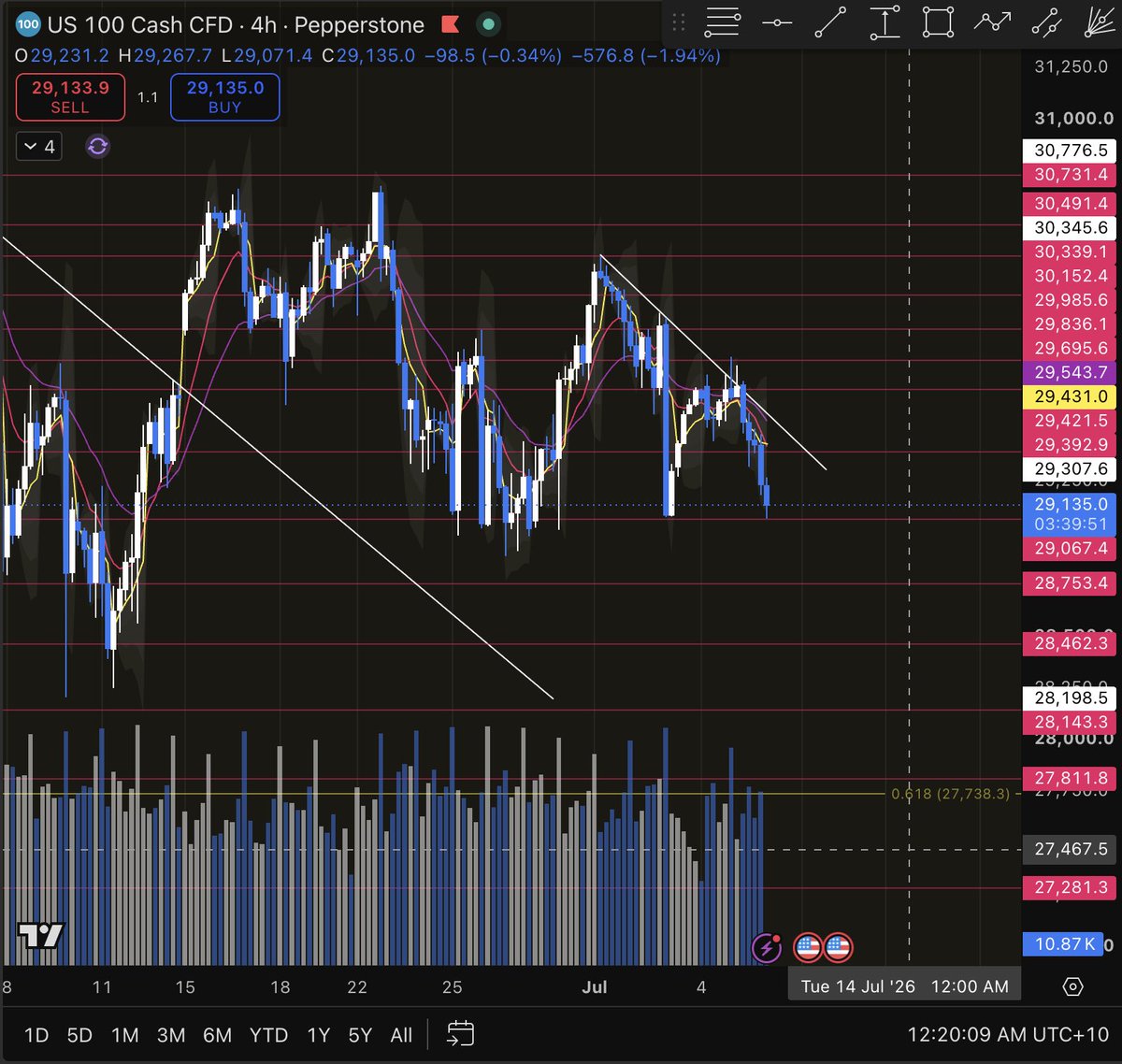
Task: Click the US 100 symbol logo
Action: click(27, 24)
